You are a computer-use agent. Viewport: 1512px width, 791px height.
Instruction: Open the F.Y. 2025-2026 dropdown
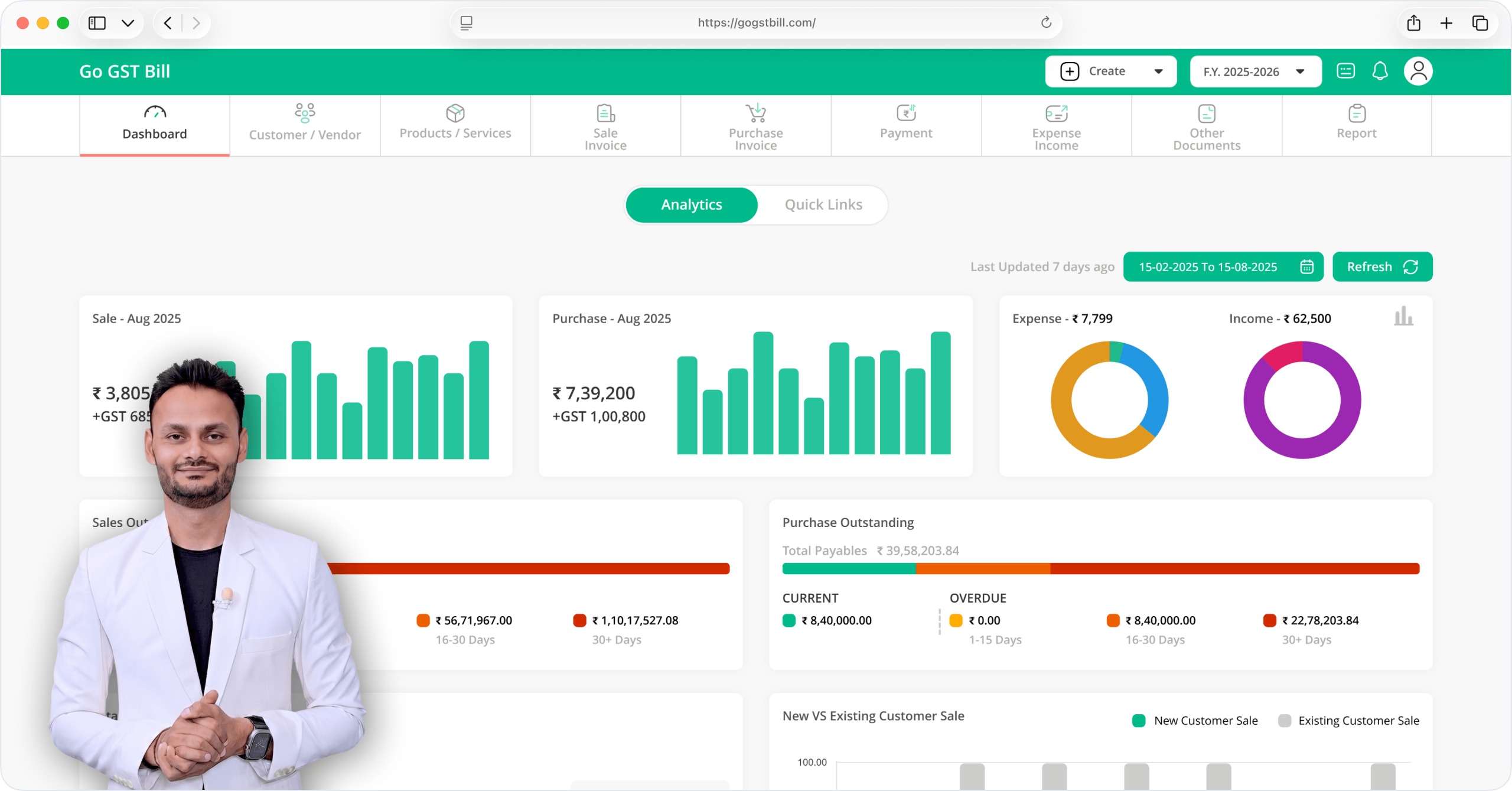point(1256,71)
